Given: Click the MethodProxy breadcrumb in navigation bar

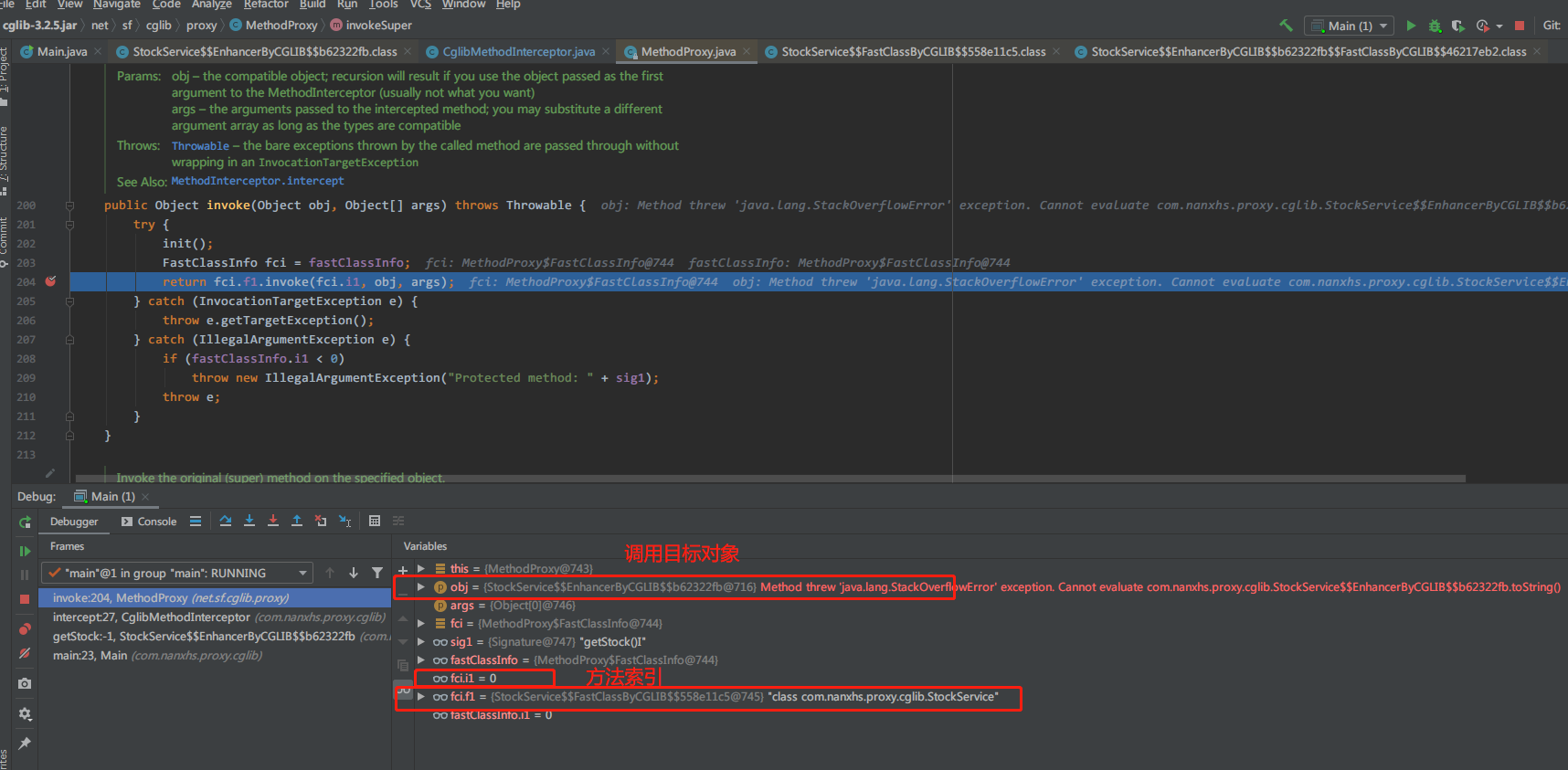Looking at the screenshot, I should (x=273, y=26).
